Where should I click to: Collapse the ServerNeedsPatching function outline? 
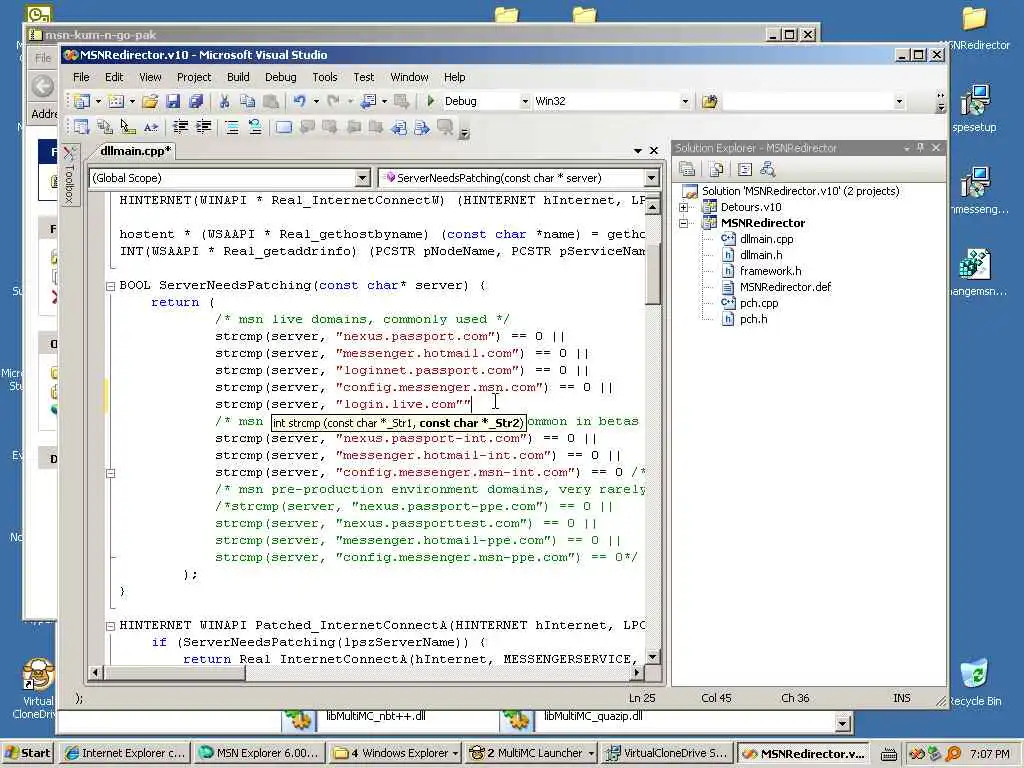110,286
